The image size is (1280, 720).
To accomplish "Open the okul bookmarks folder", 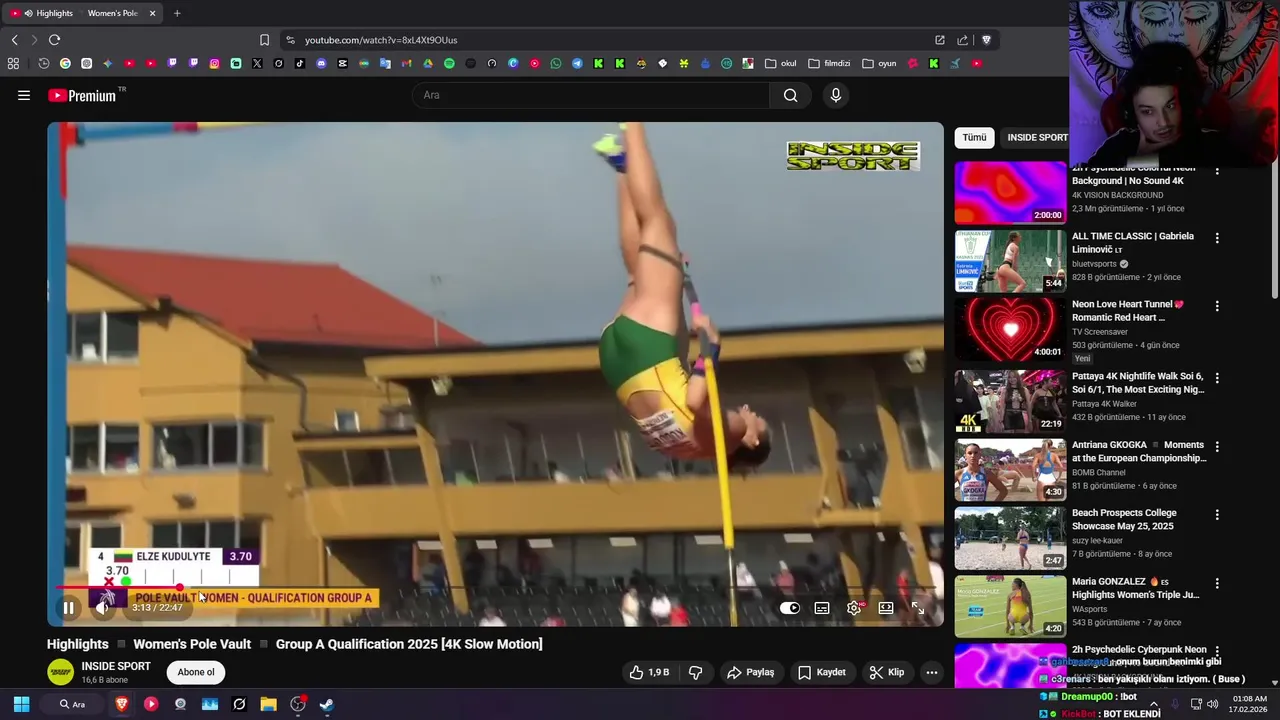I will point(781,63).
